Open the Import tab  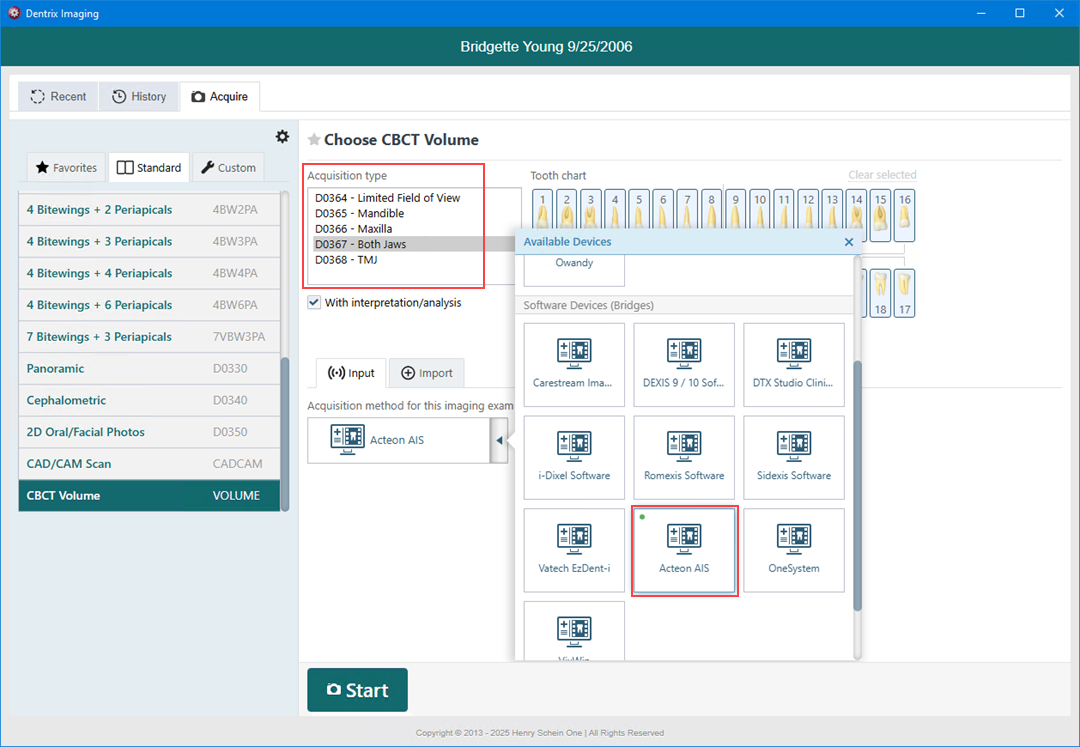[x=427, y=373]
